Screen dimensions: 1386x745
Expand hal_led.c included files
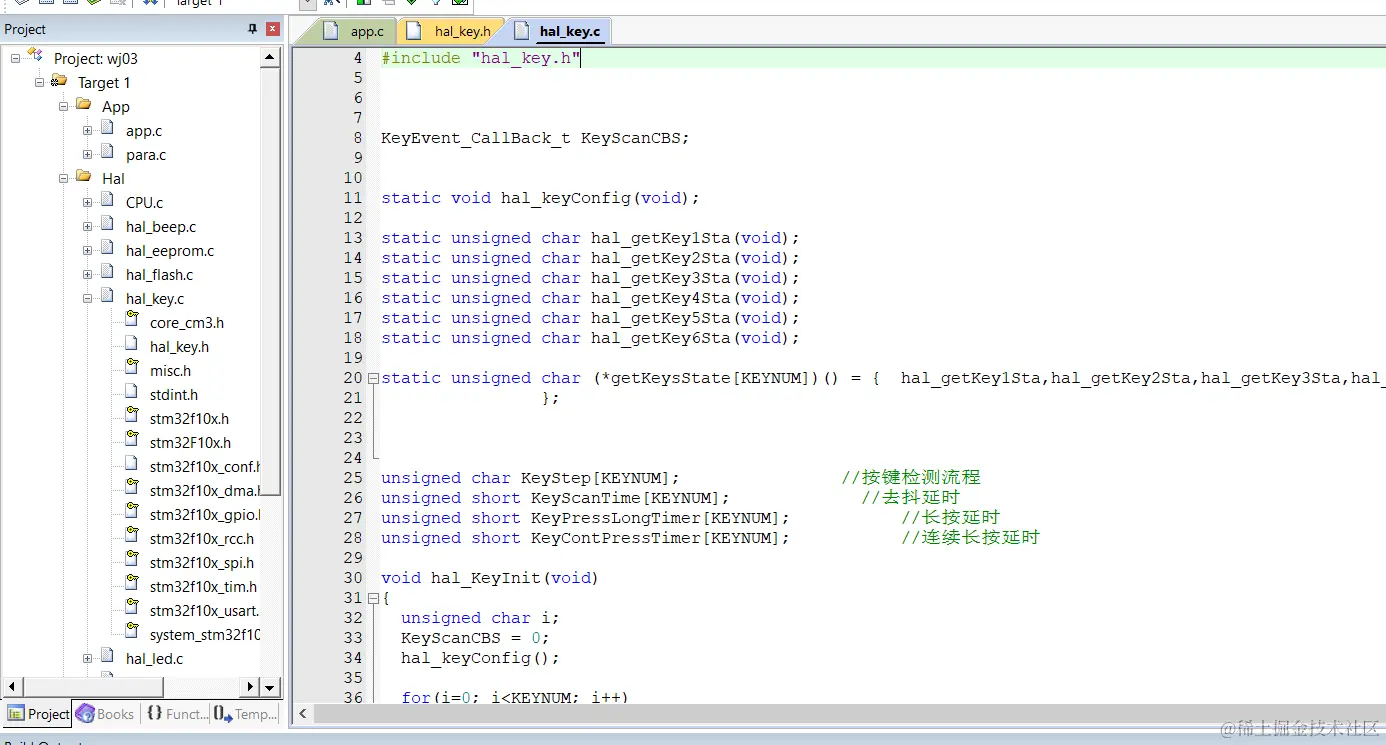click(87, 658)
